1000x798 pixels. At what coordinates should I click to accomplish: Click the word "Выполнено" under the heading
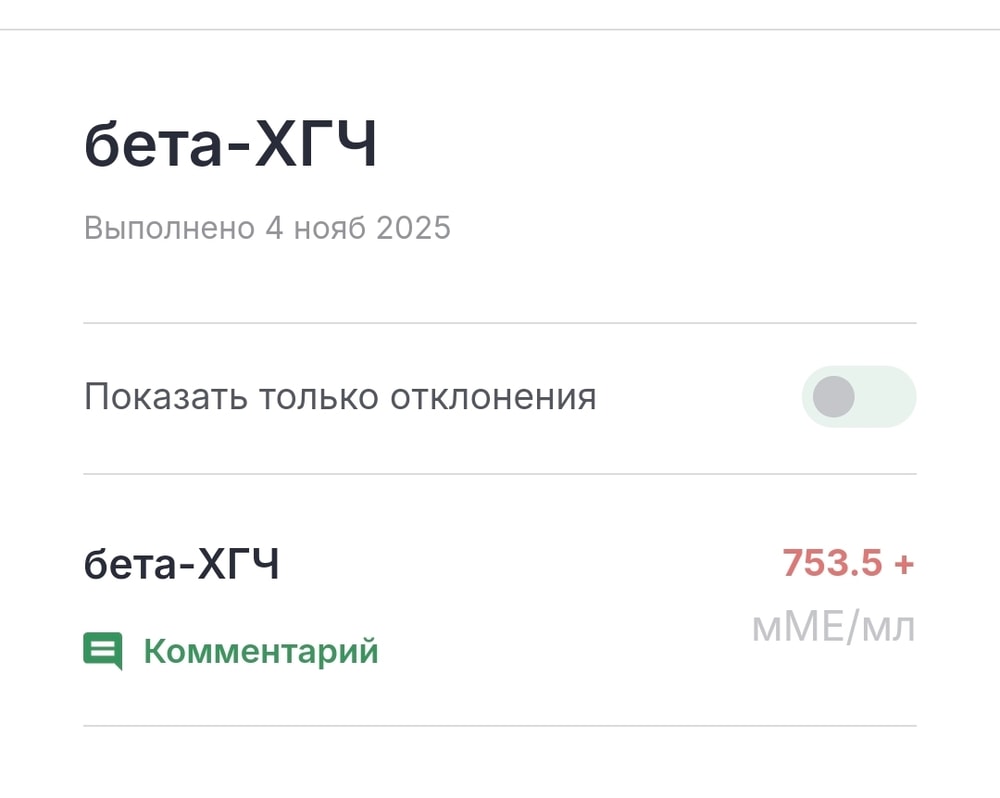(x=169, y=228)
